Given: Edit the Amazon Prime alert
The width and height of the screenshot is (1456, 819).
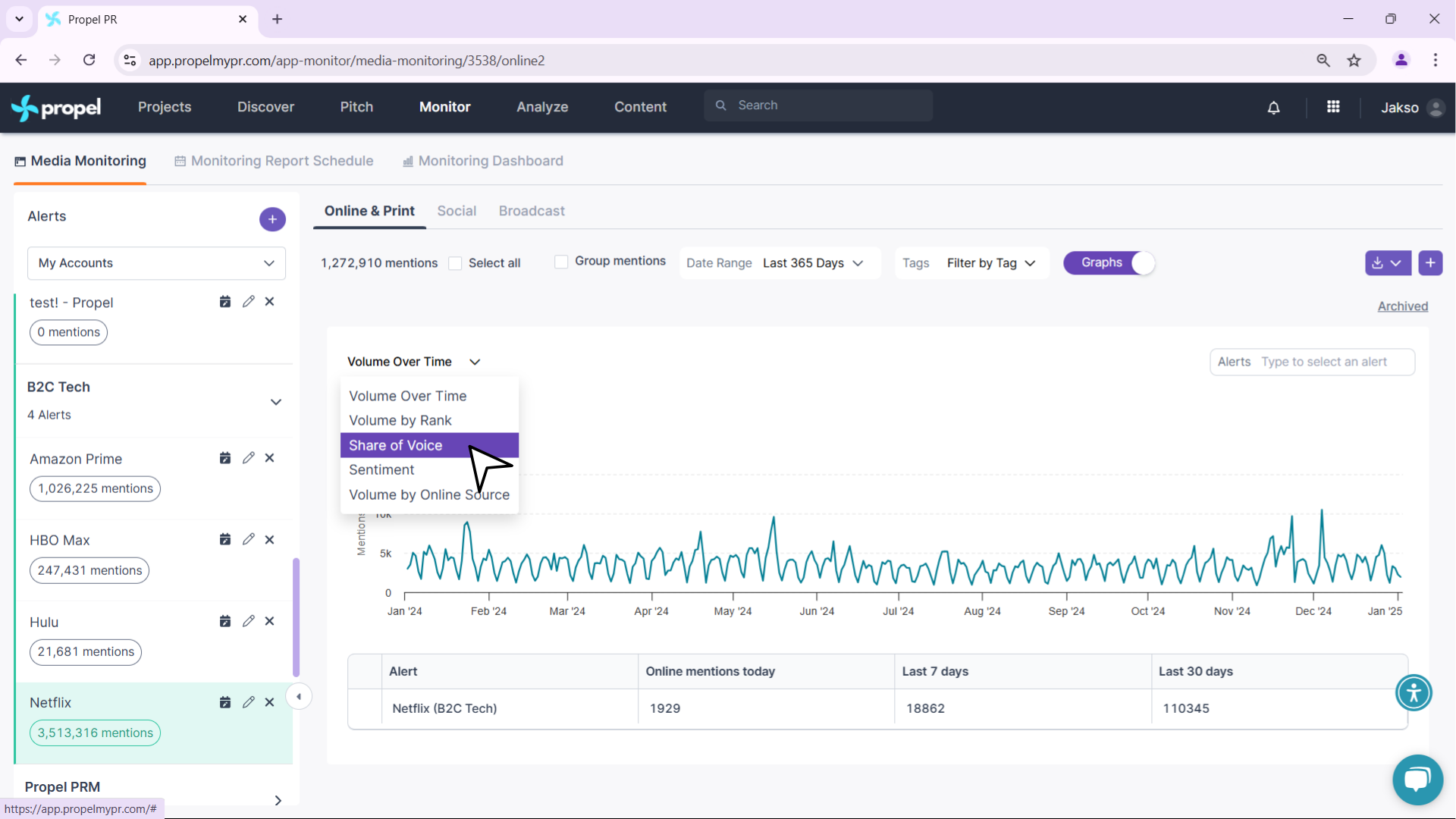Looking at the screenshot, I should click(x=248, y=458).
